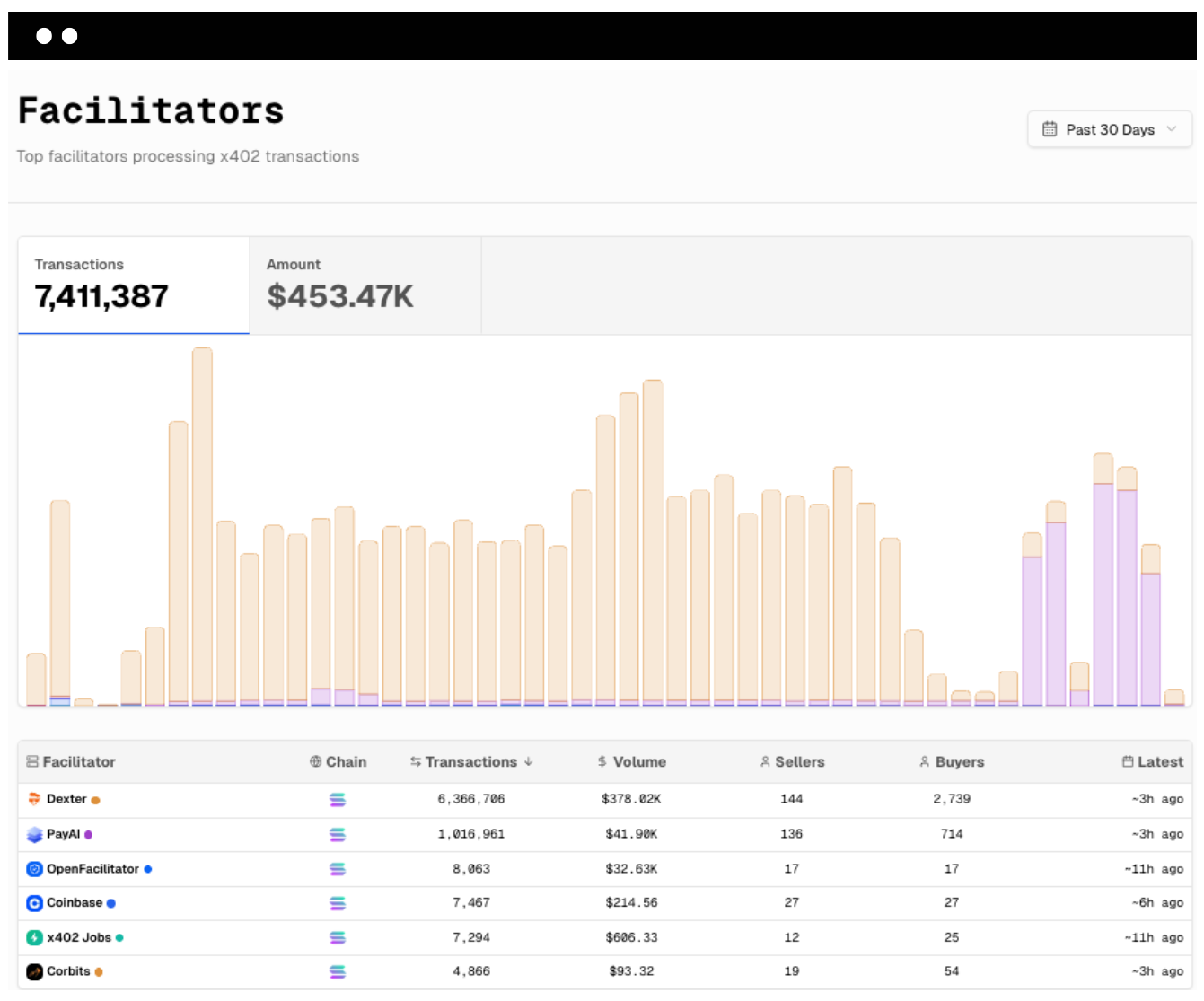Click the Dexter buyers count 2,739
Screen dimensions: 1204x1001
[952, 799]
